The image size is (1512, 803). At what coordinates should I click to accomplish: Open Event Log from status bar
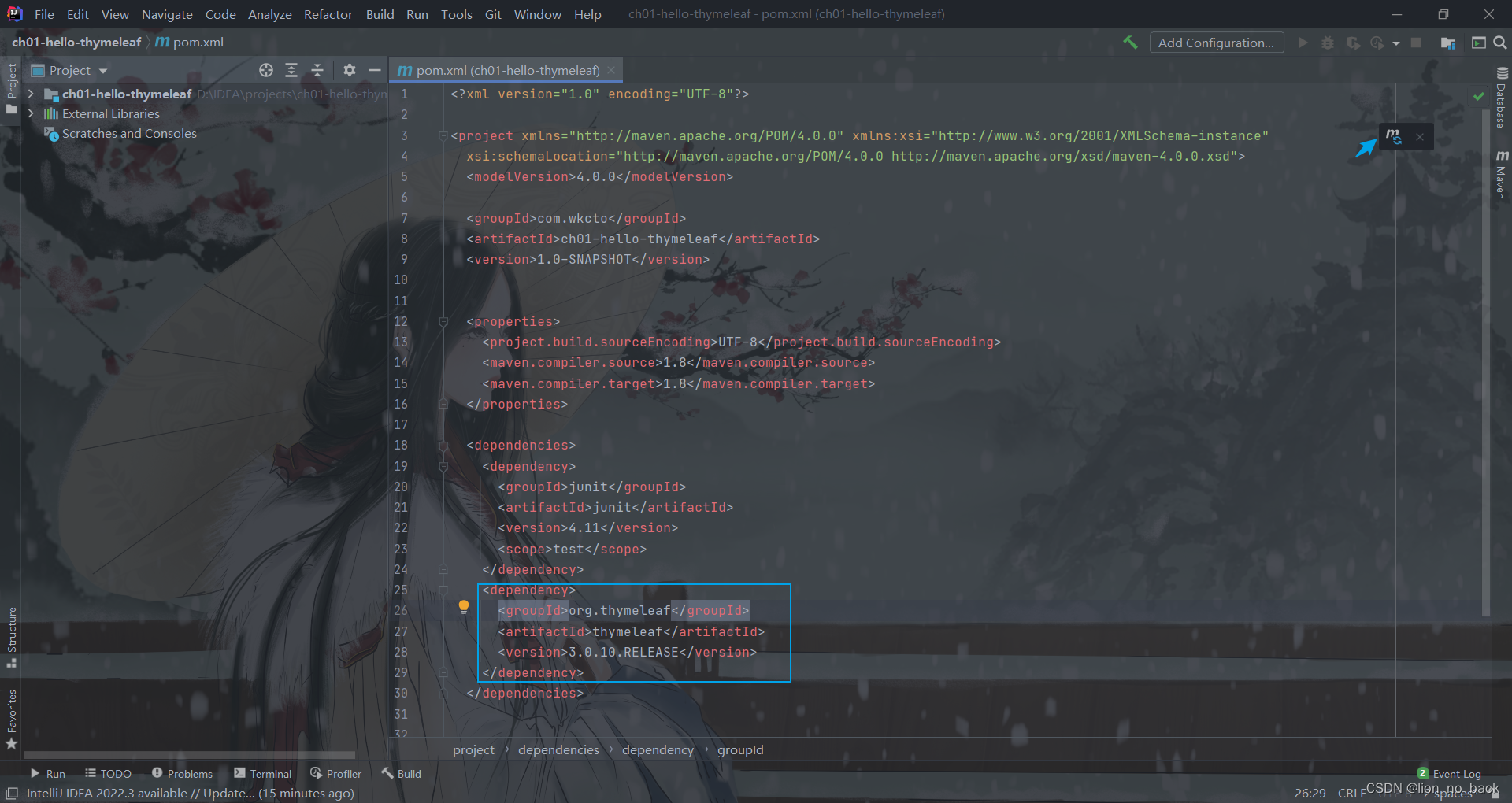pyautogui.click(x=1449, y=774)
